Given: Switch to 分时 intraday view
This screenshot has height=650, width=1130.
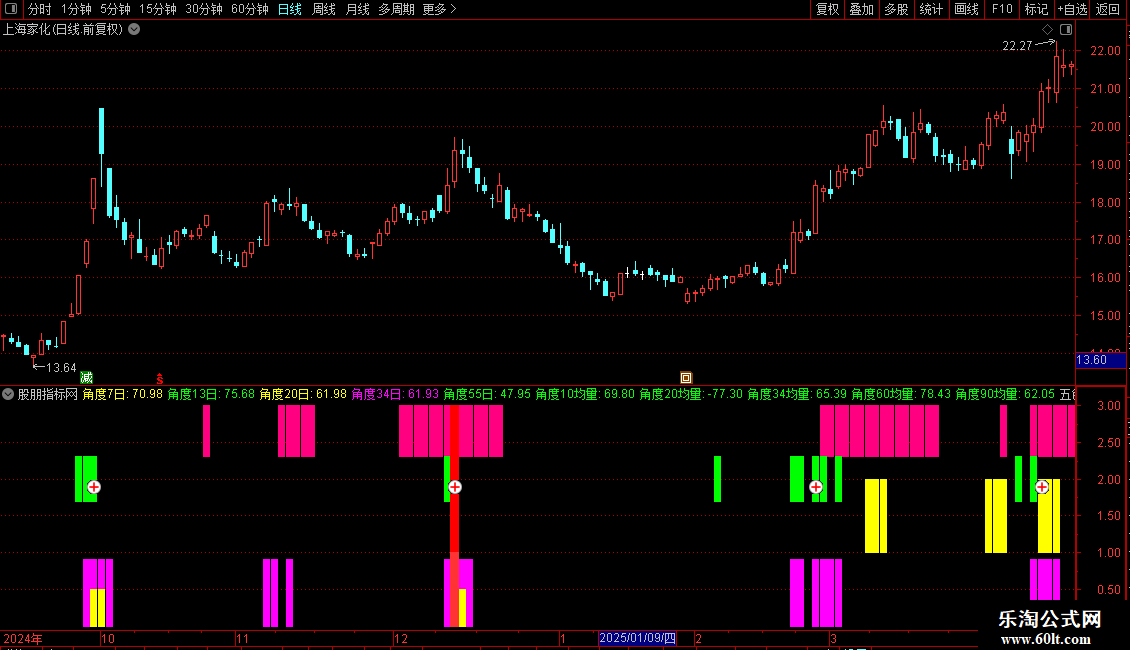Looking at the screenshot, I should (40, 9).
